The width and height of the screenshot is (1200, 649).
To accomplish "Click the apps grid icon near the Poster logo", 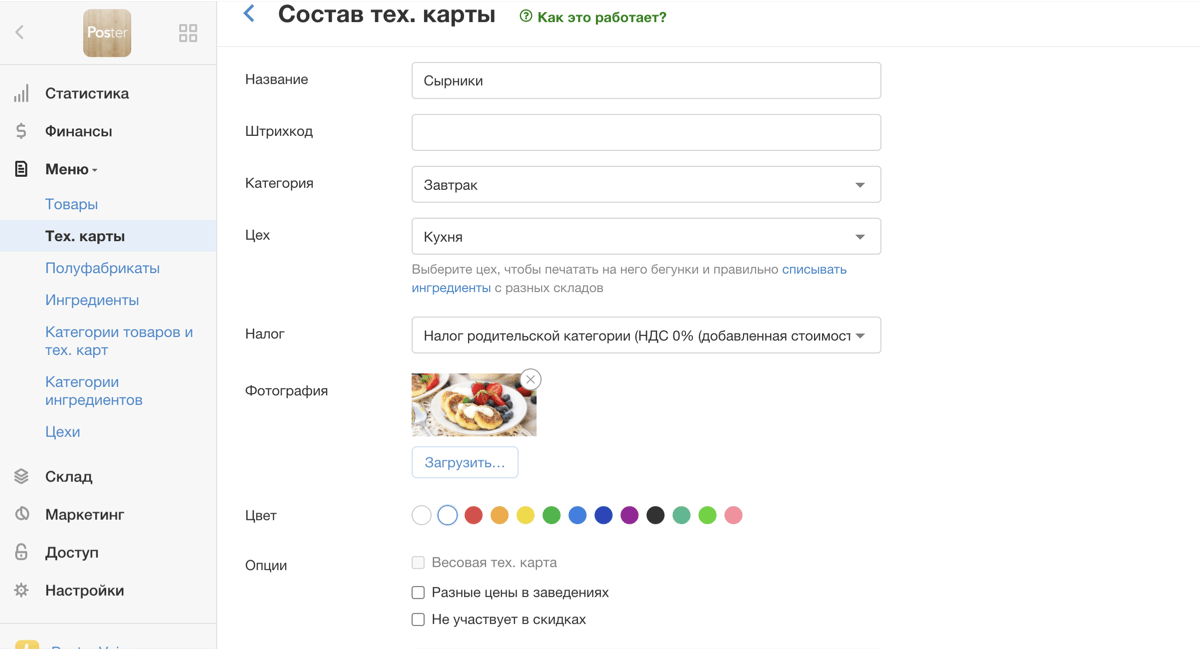I will pos(188,32).
